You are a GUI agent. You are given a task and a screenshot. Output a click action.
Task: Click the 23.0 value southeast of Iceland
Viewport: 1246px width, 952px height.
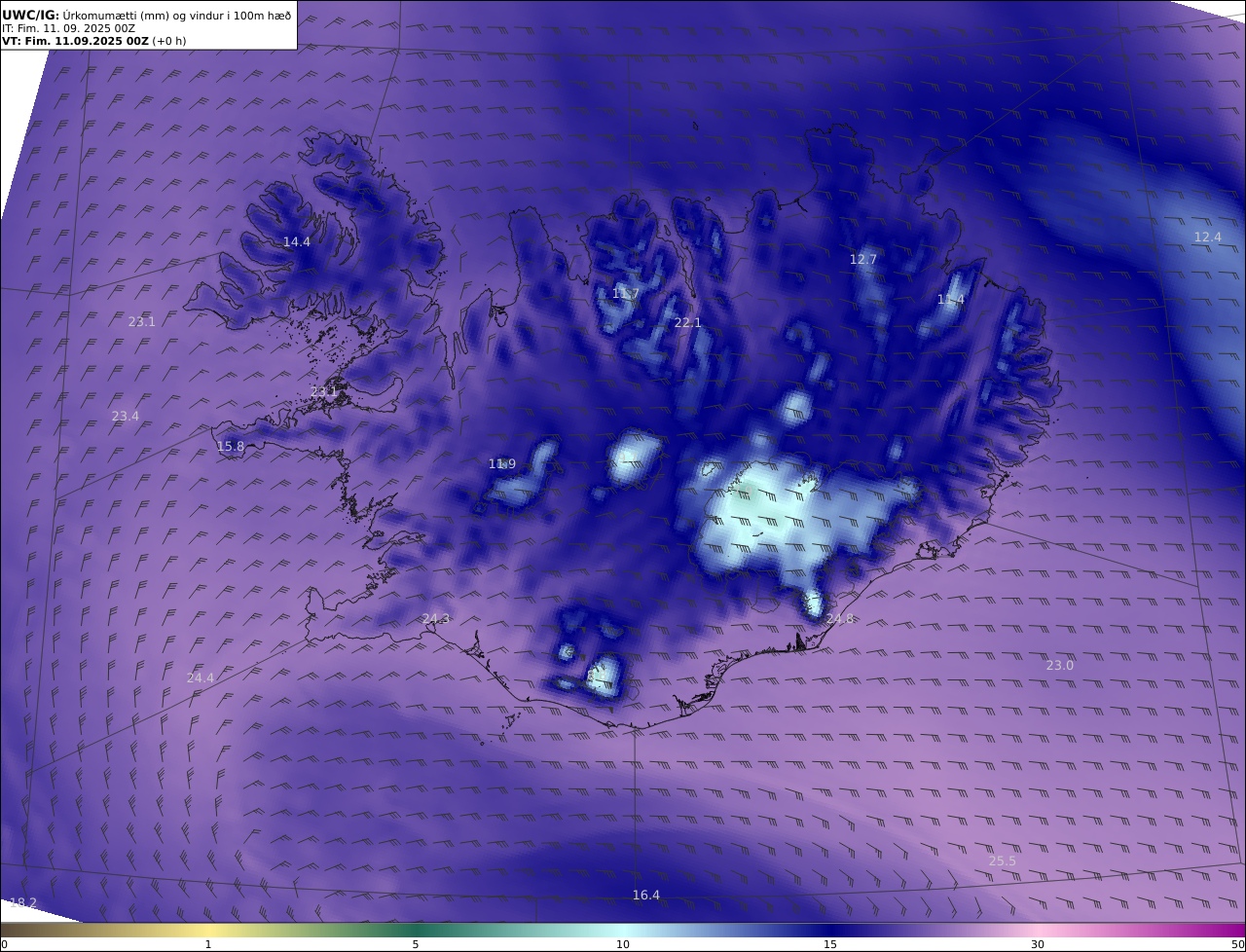point(1060,665)
